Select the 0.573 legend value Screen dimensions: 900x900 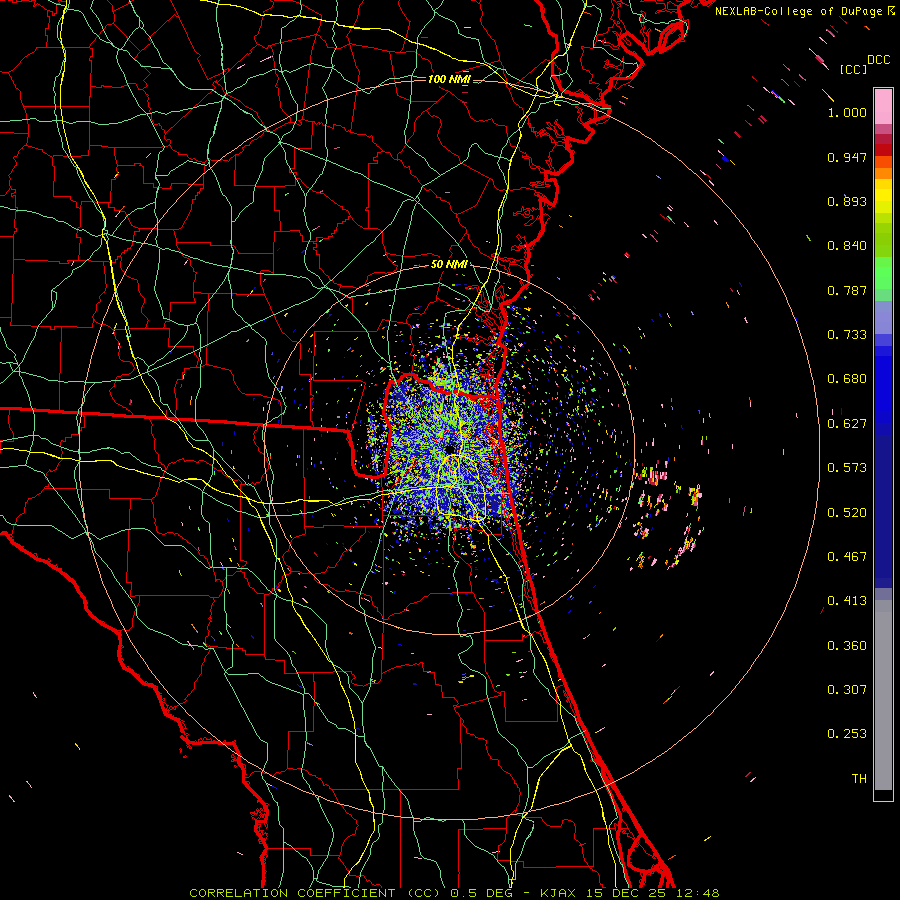click(847, 468)
